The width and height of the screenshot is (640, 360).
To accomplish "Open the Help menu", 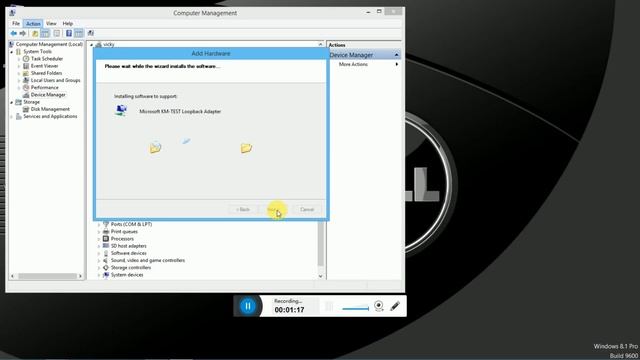I will 68,24.
